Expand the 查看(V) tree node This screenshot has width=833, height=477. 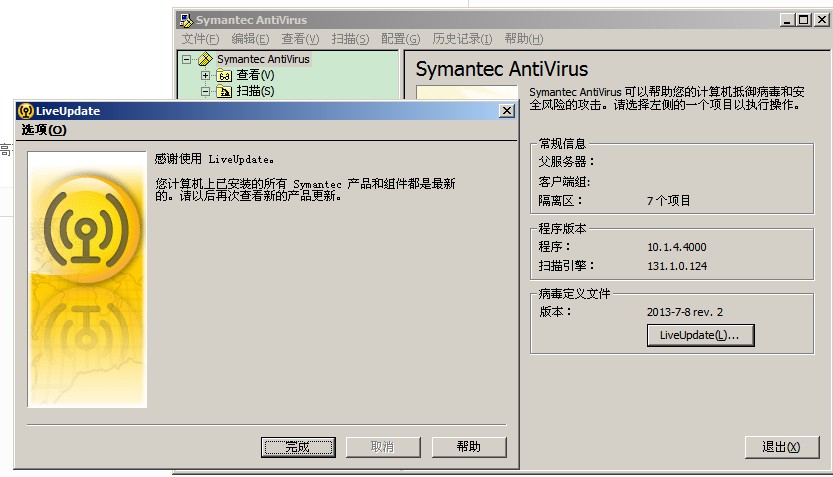[206, 75]
